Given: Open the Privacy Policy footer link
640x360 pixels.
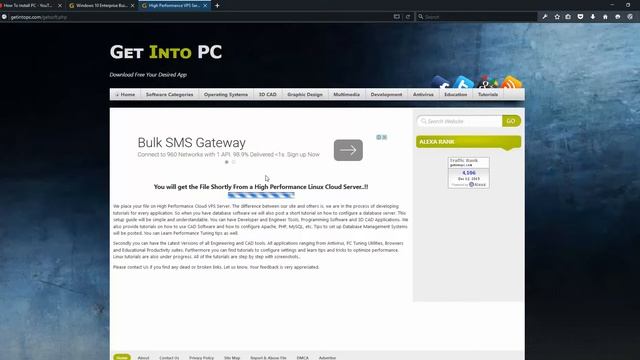Looking at the screenshot, I should tap(201, 358).
